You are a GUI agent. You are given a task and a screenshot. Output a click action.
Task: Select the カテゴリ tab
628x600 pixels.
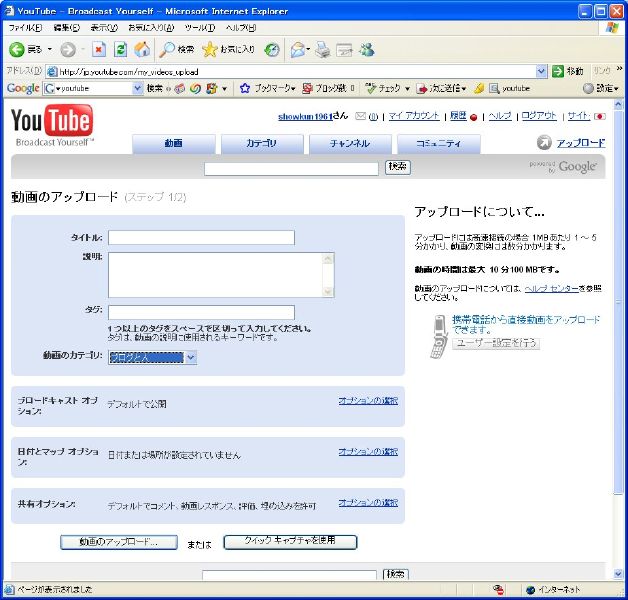[262, 144]
